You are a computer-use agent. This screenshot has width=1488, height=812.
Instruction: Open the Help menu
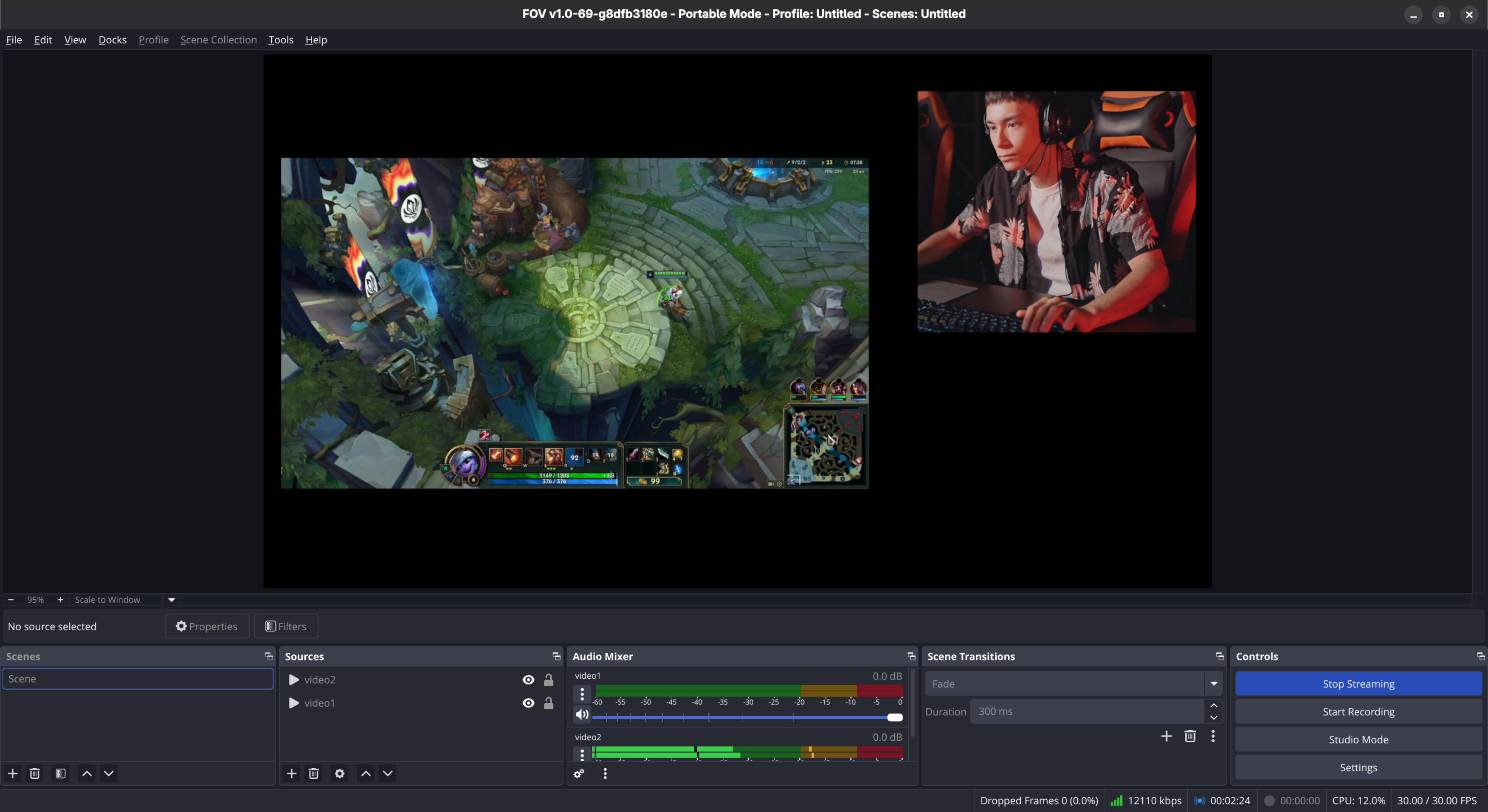(x=316, y=40)
